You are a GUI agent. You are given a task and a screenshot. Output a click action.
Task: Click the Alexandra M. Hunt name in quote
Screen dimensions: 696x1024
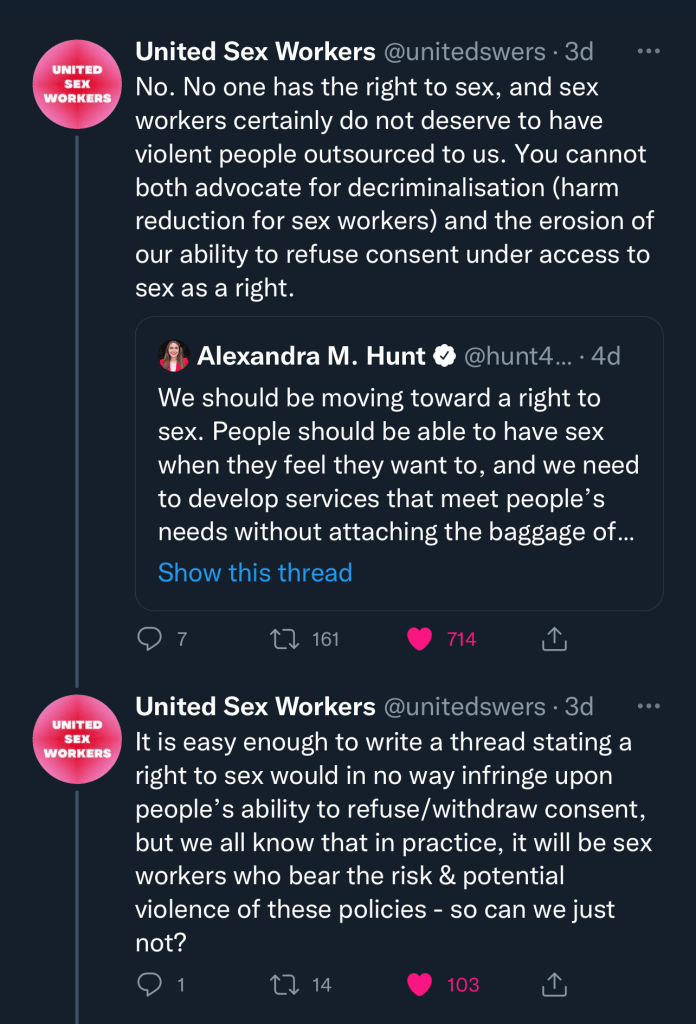pos(311,356)
